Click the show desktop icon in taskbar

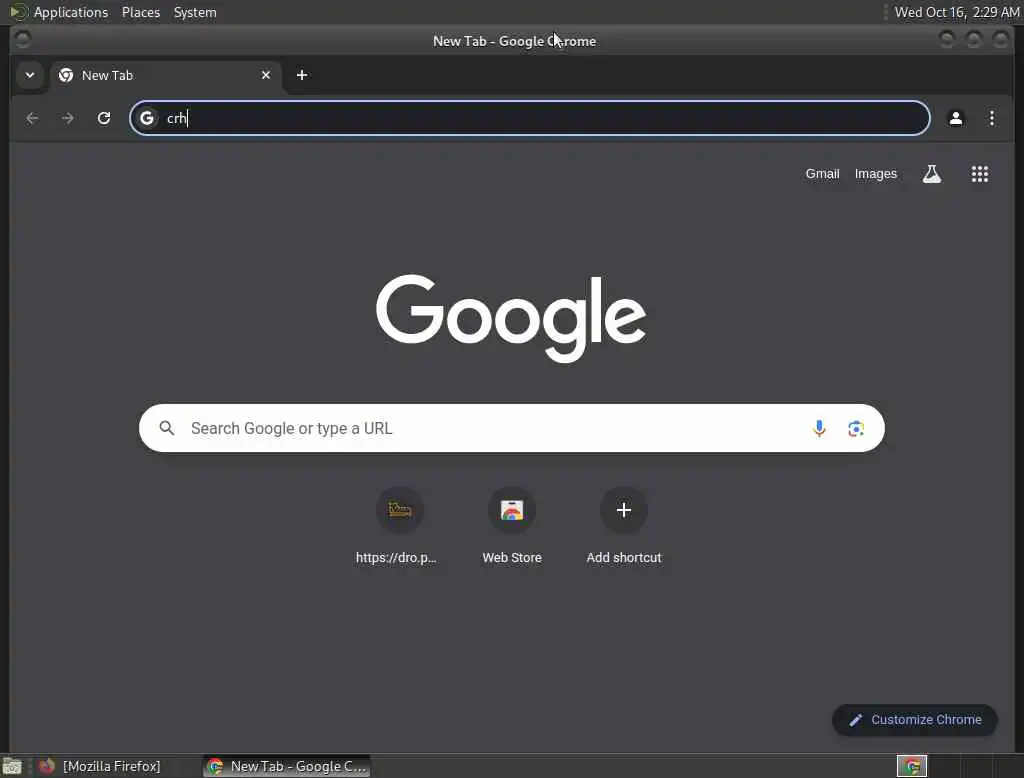coord(12,766)
